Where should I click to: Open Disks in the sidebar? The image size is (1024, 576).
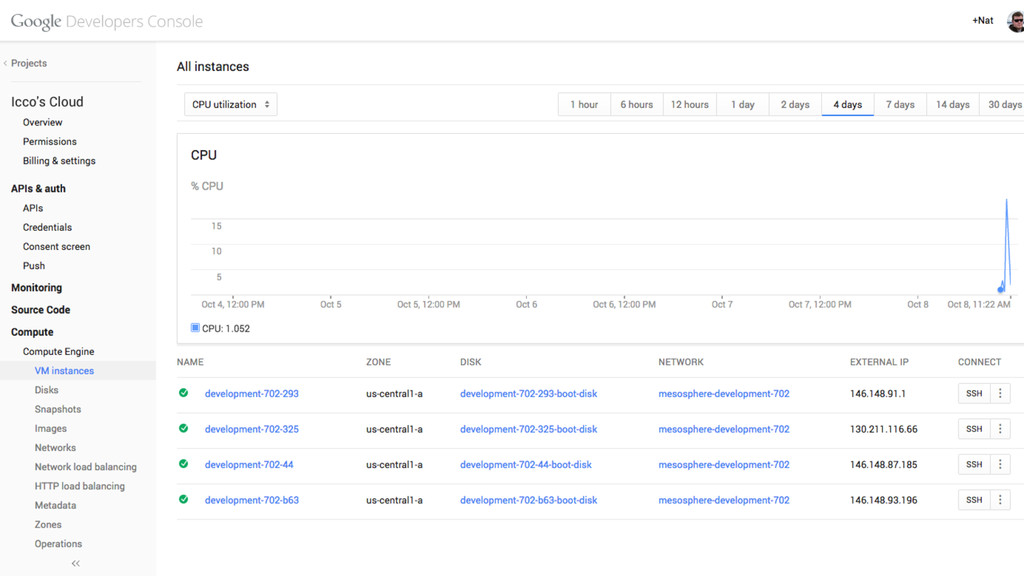click(x=46, y=390)
